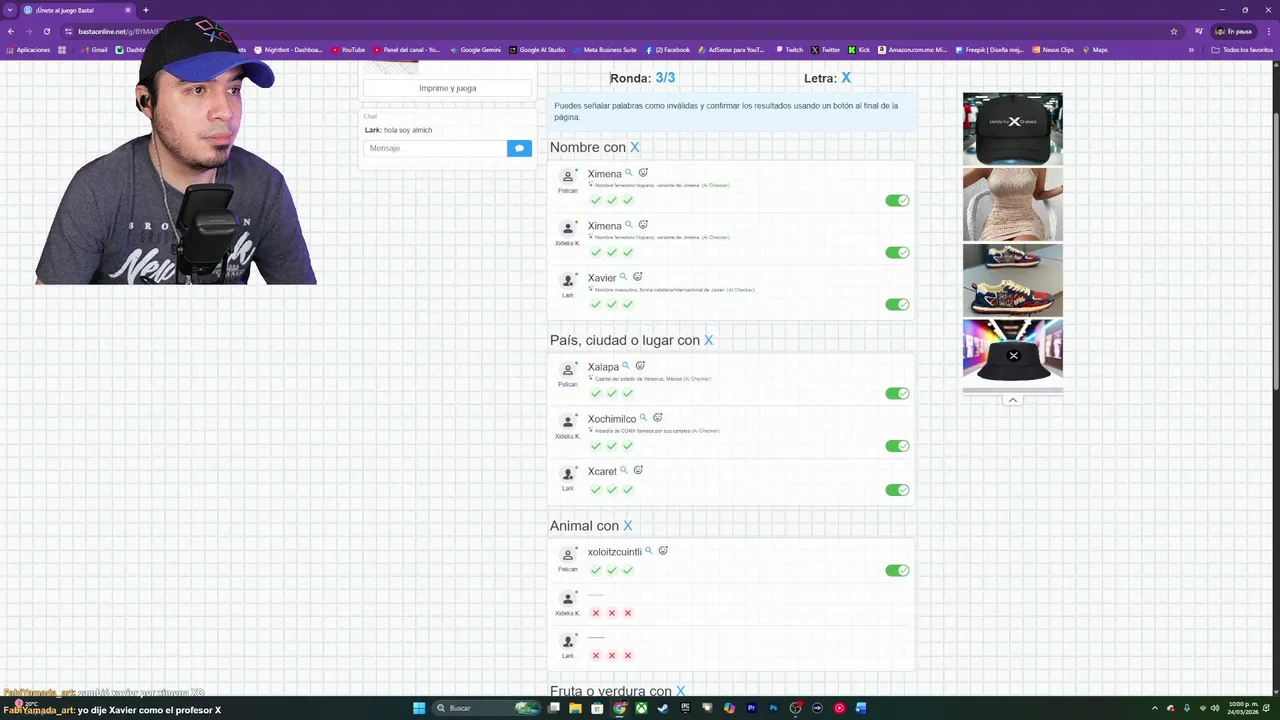Click En pausa profile button
This screenshot has height=720, width=1280.
(x=1235, y=31)
